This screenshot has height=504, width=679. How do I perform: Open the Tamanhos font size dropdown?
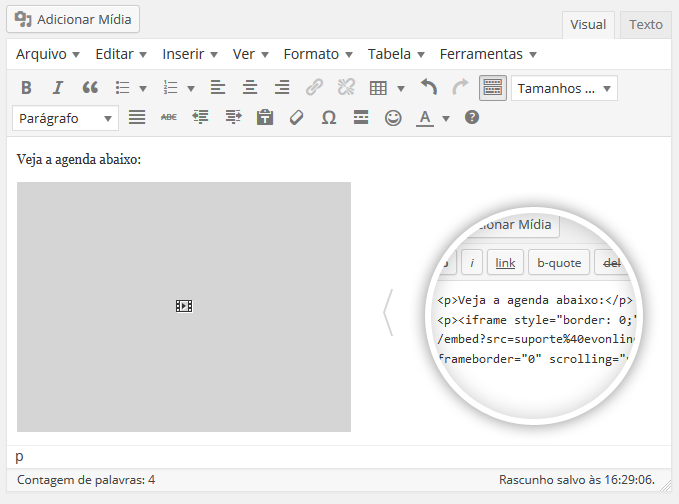564,88
